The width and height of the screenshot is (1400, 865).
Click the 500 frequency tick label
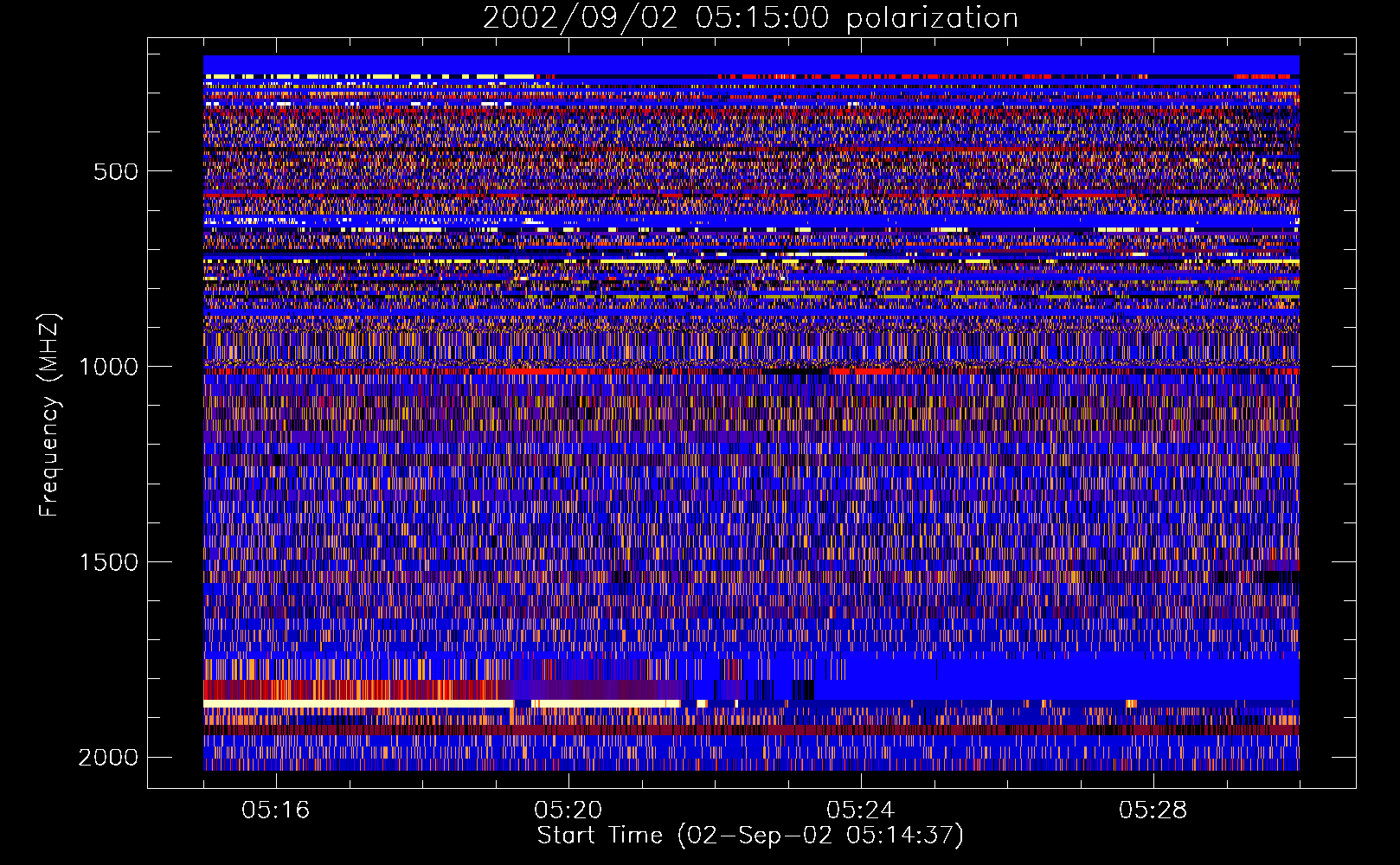pyautogui.click(x=116, y=171)
